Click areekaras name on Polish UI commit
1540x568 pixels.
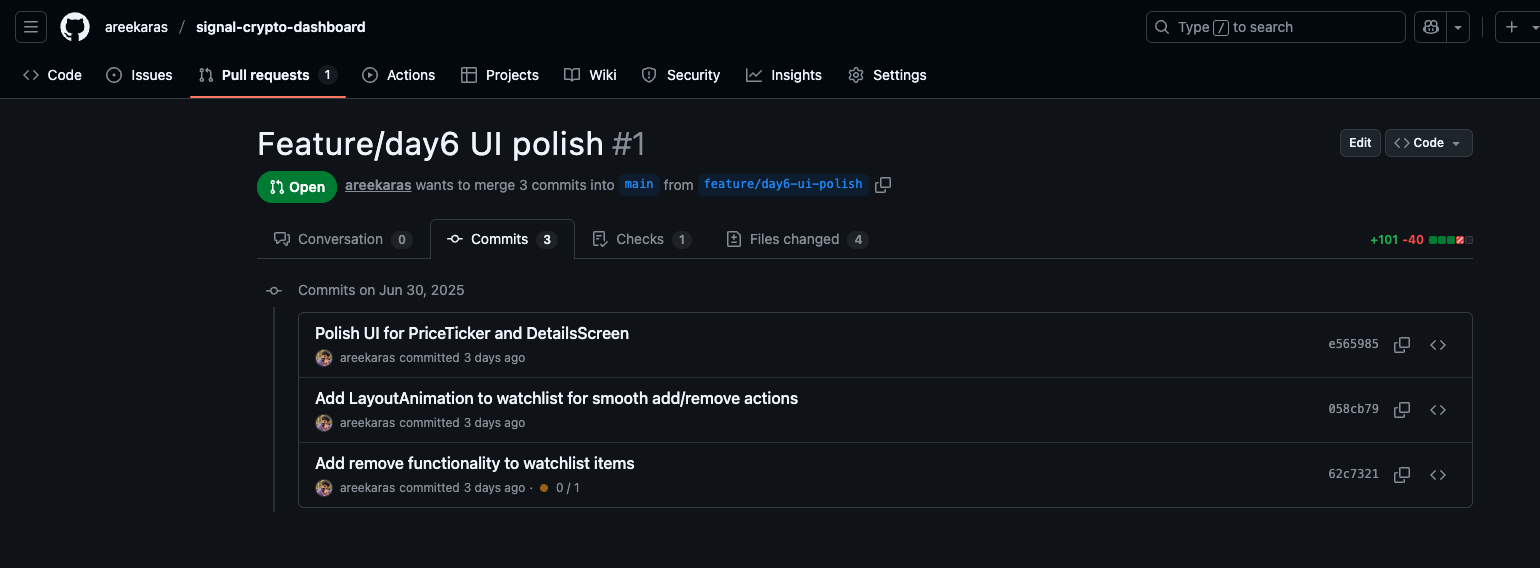[x=368, y=358]
